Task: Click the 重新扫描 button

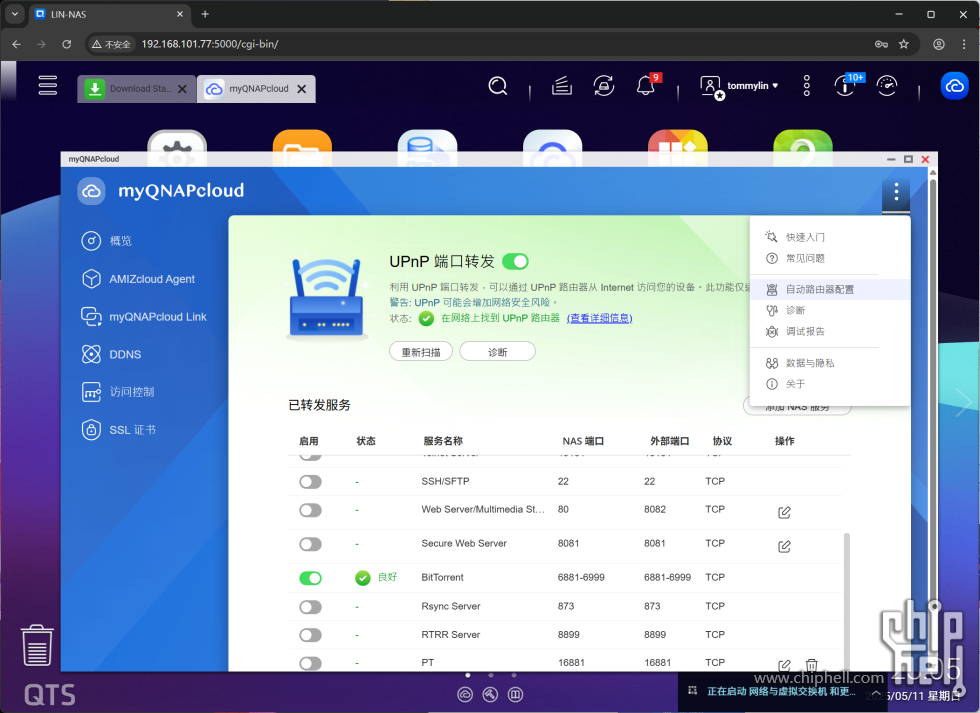Action: [x=421, y=352]
